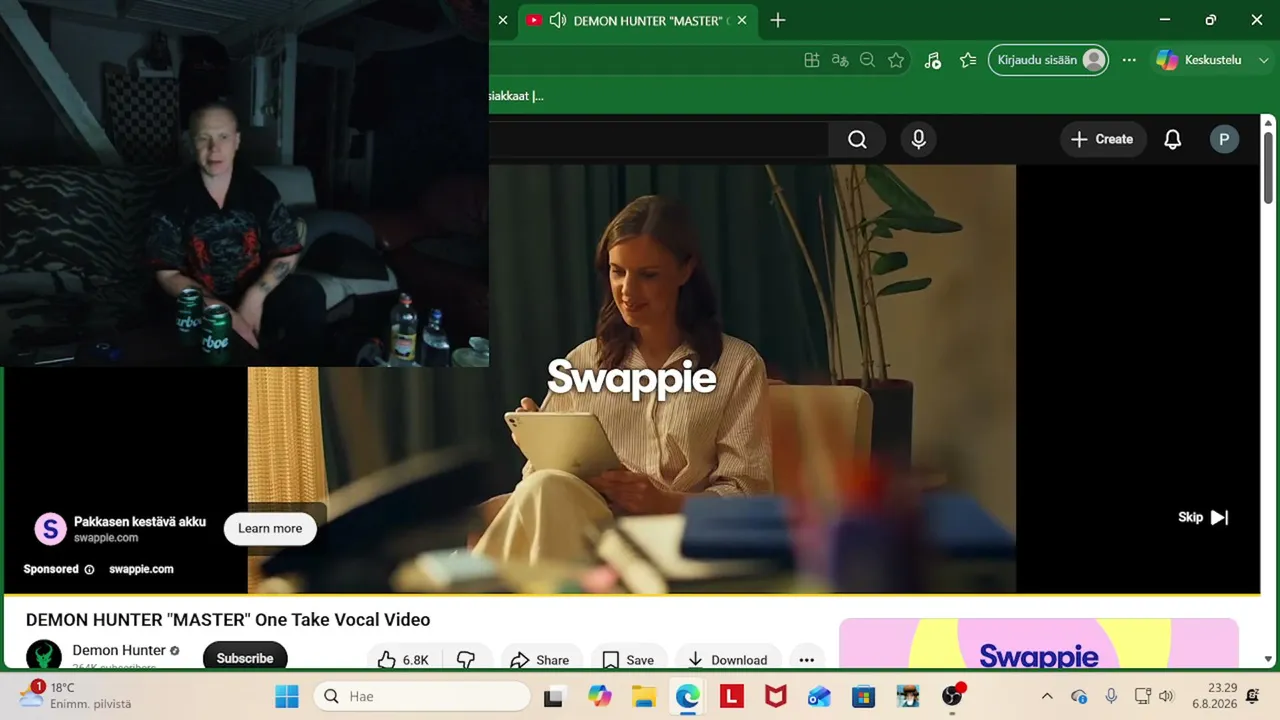Download the video

coord(727,660)
